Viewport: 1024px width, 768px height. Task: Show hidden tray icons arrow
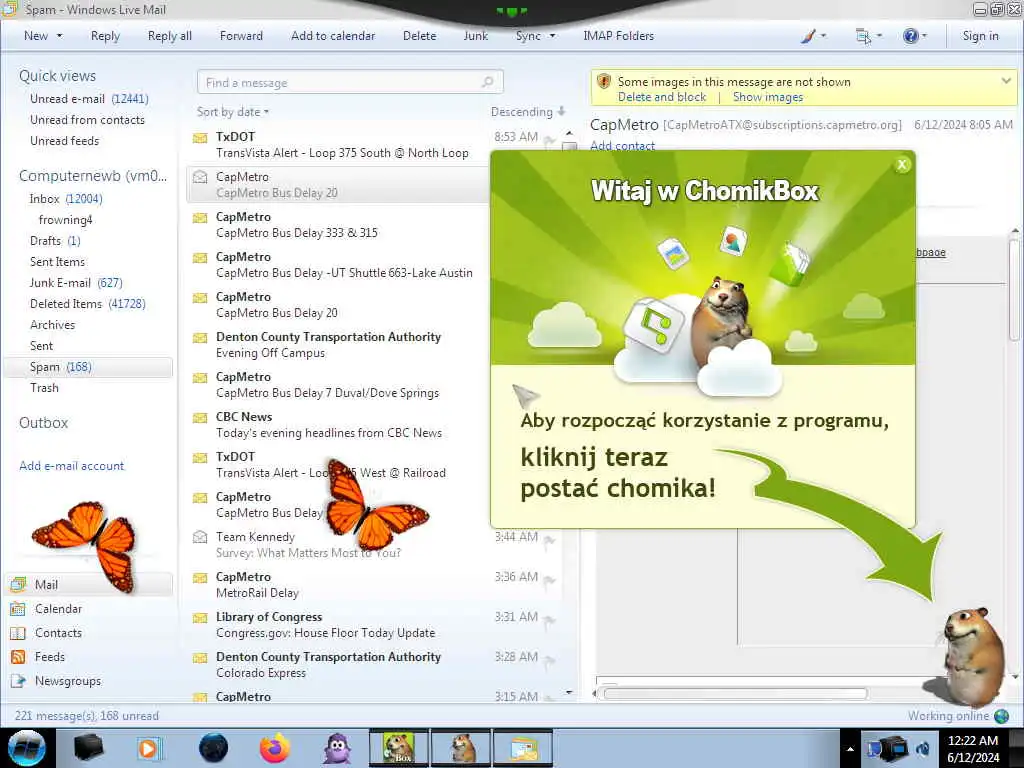[x=850, y=749]
